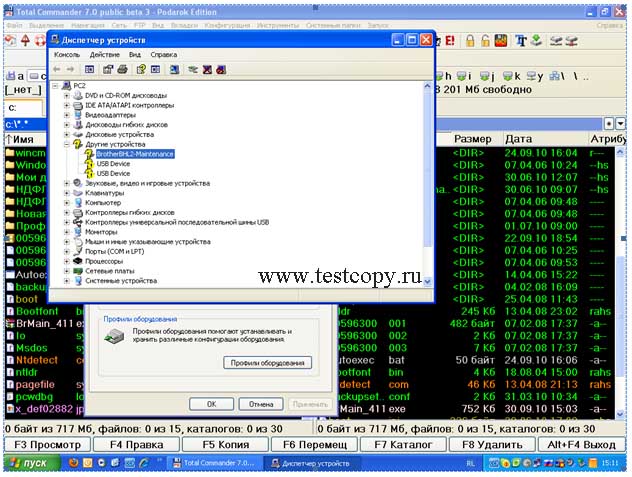Screen dimensions: 632x477
Task: Click OK in the system properties dialog
Action: point(212,404)
